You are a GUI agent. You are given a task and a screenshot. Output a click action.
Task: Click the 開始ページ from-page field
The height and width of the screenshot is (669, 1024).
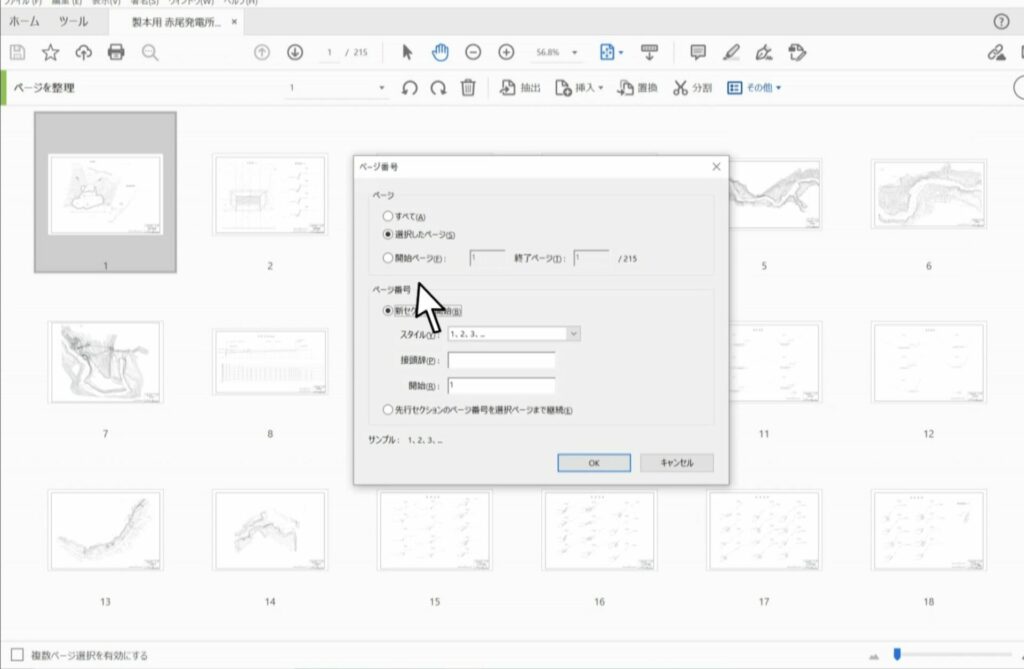487,258
